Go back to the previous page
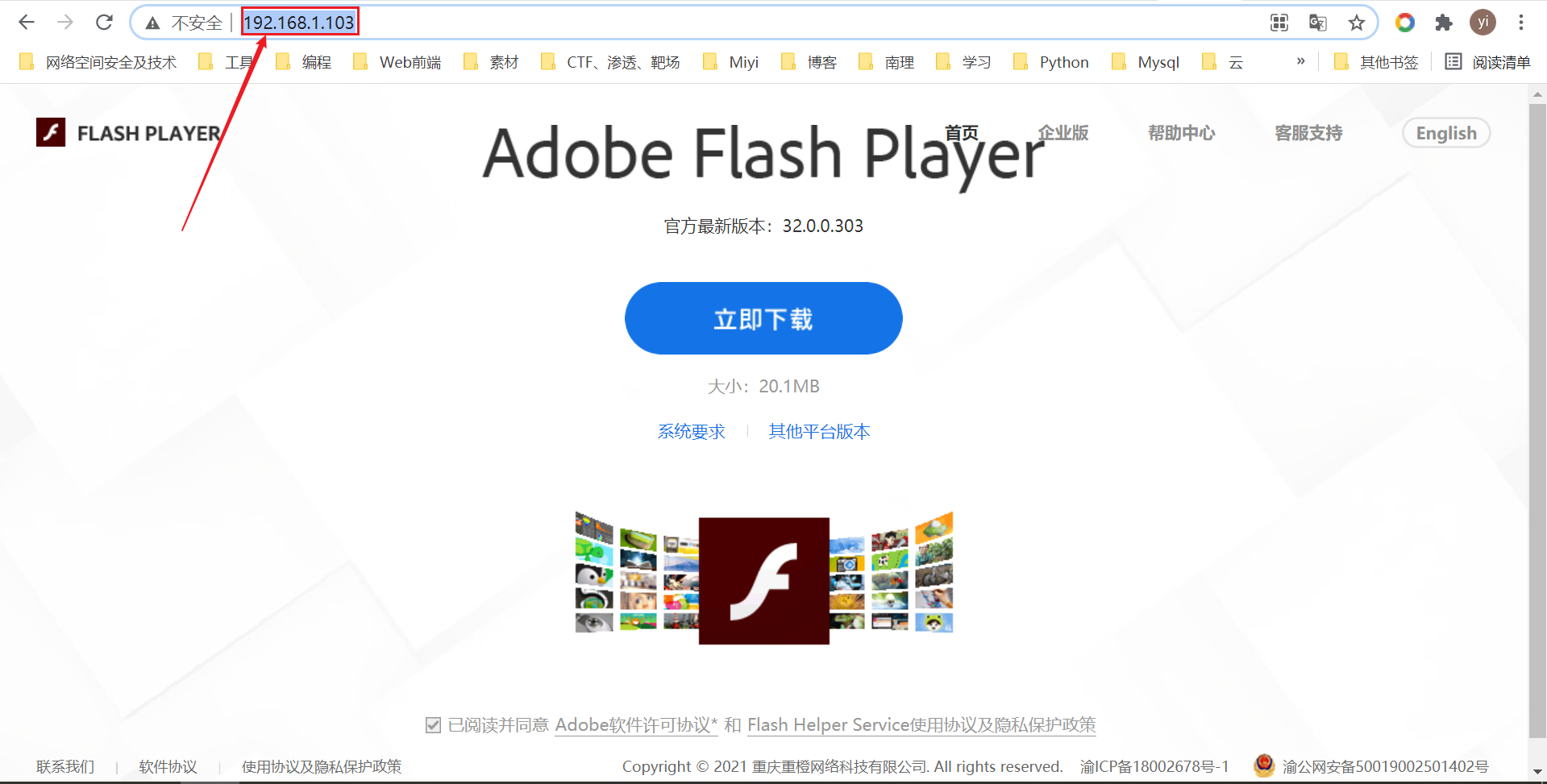This screenshot has height=784, width=1547. [27, 23]
